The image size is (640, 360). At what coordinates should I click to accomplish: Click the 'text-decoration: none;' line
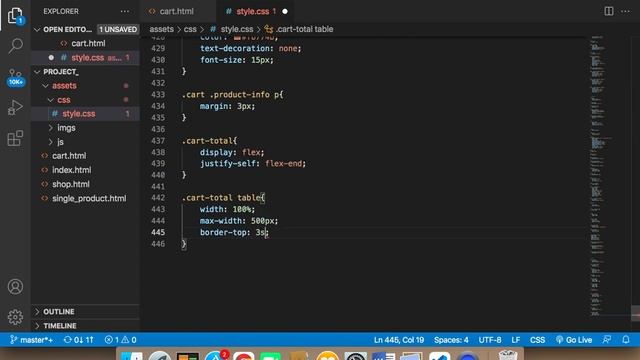(x=250, y=49)
